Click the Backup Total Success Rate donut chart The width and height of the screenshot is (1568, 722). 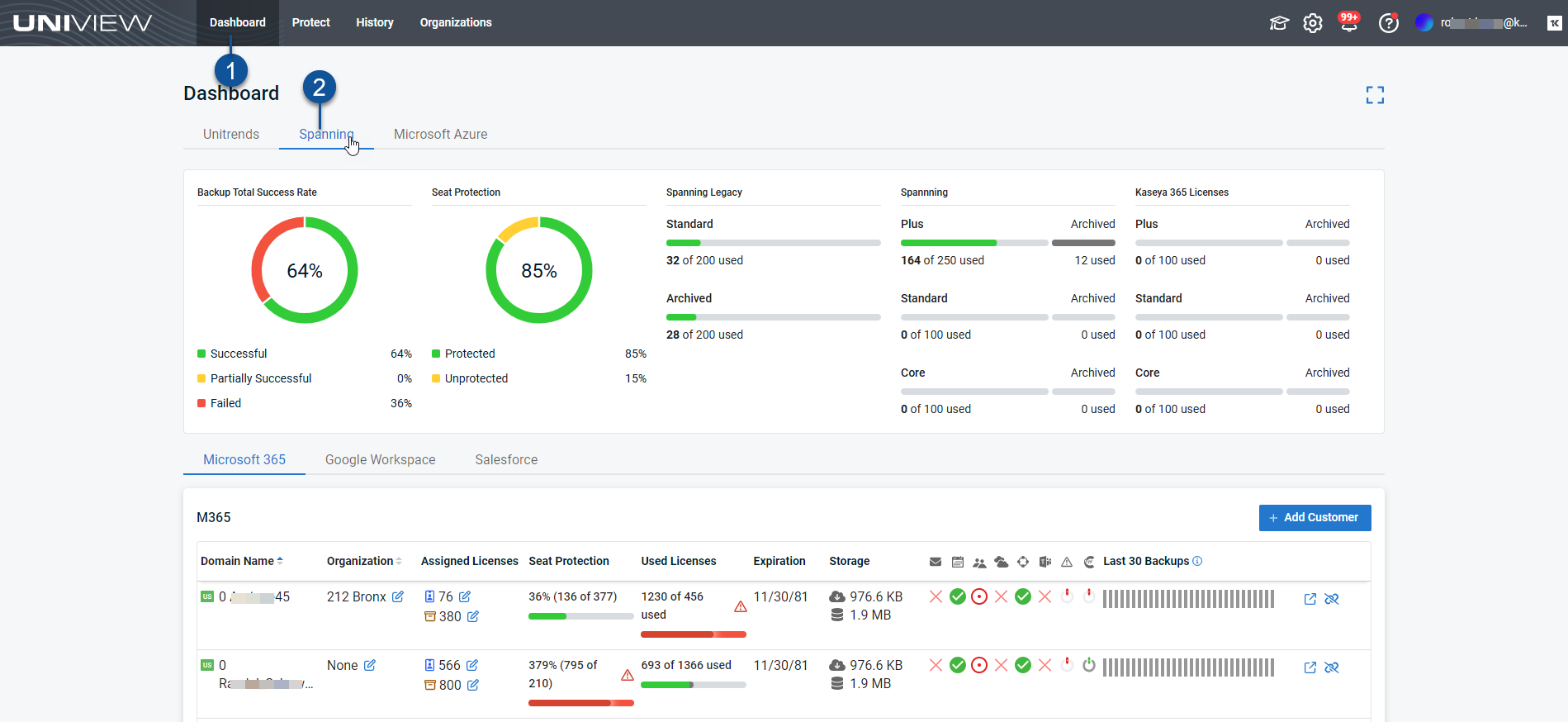(x=305, y=270)
